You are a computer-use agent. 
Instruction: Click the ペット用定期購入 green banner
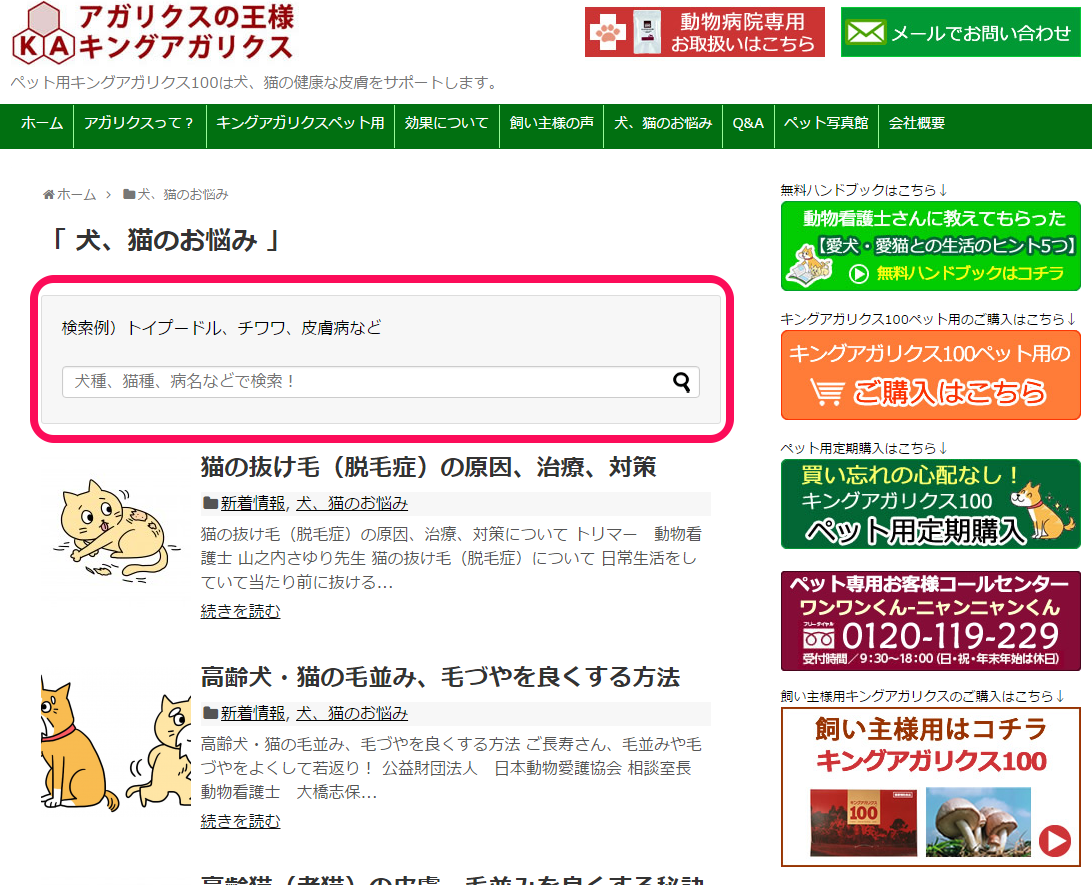930,504
